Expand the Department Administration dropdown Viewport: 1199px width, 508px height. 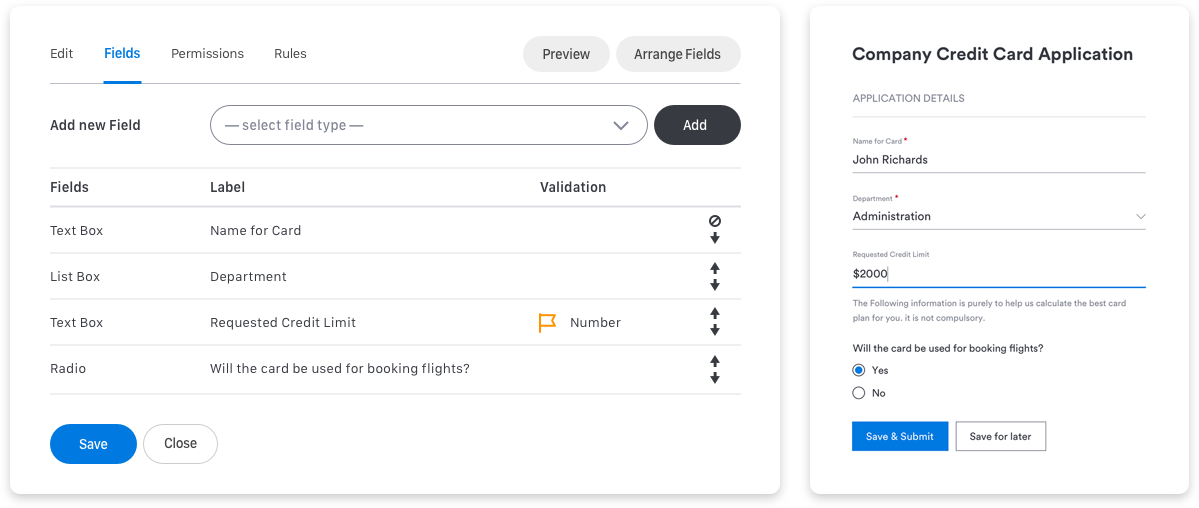(x=1140, y=216)
